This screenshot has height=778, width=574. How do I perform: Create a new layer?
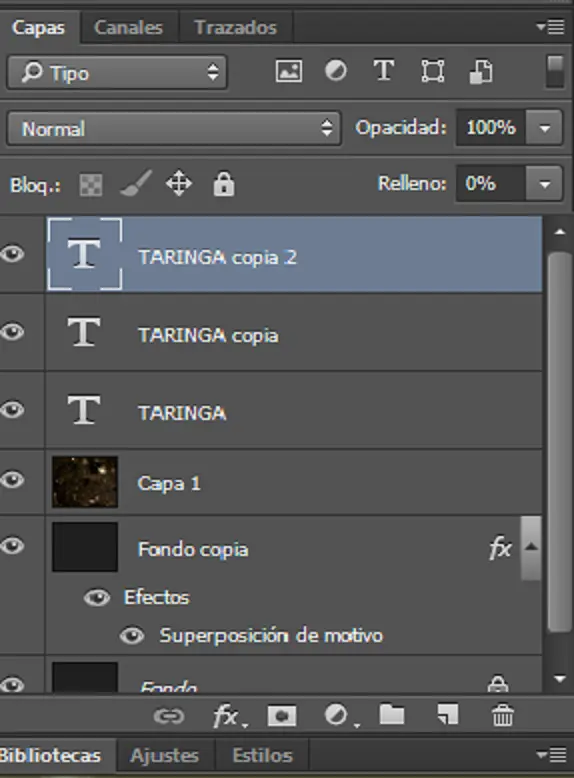pyautogui.click(x=447, y=715)
